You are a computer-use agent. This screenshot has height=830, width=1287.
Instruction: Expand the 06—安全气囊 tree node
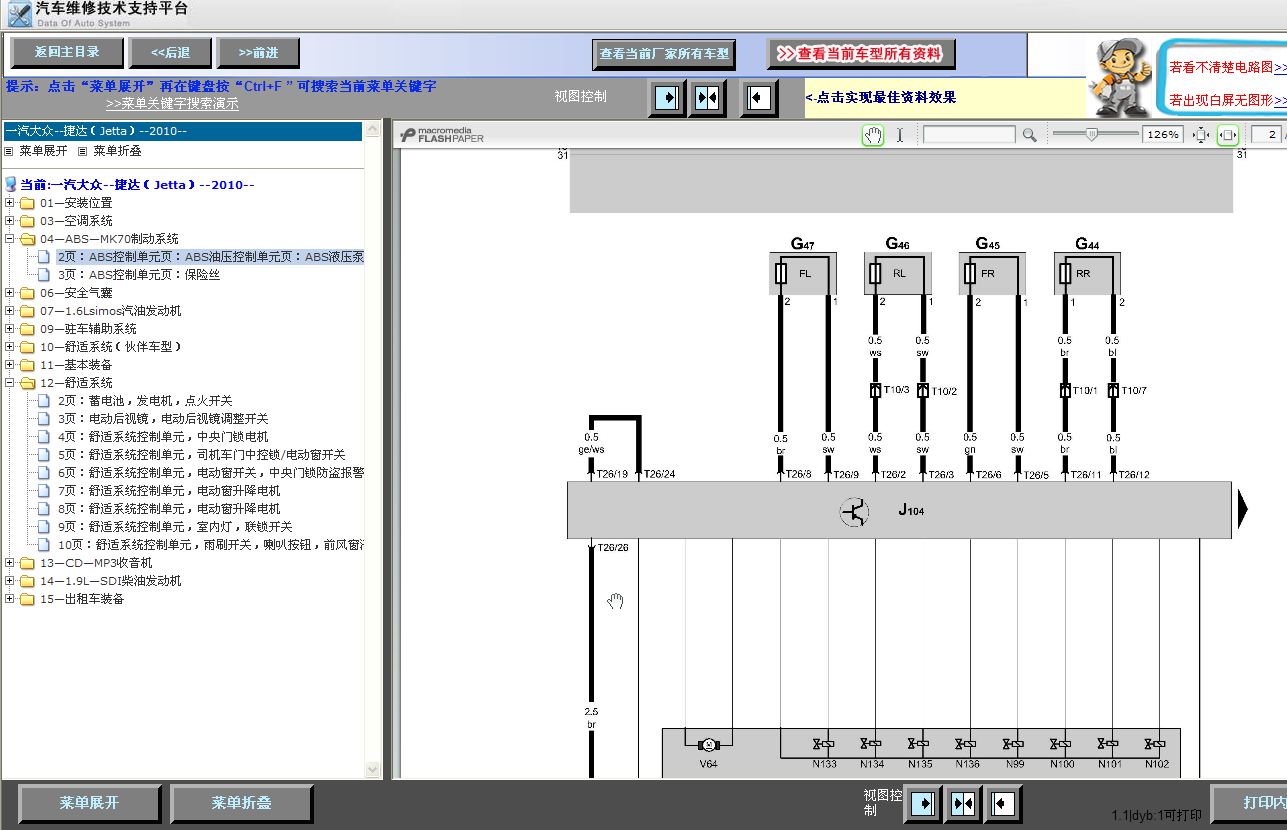[x=10, y=293]
